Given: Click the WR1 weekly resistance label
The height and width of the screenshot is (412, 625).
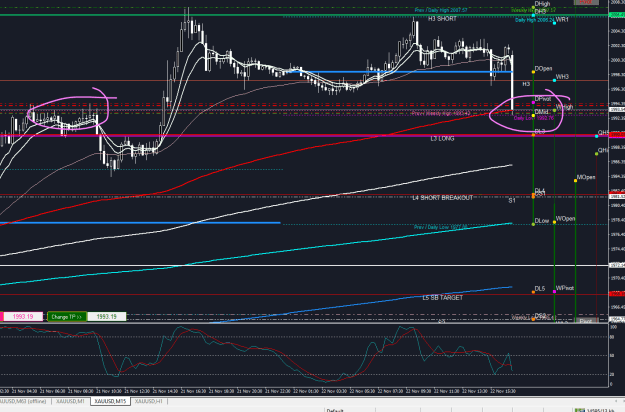Looking at the screenshot, I should [x=562, y=20].
